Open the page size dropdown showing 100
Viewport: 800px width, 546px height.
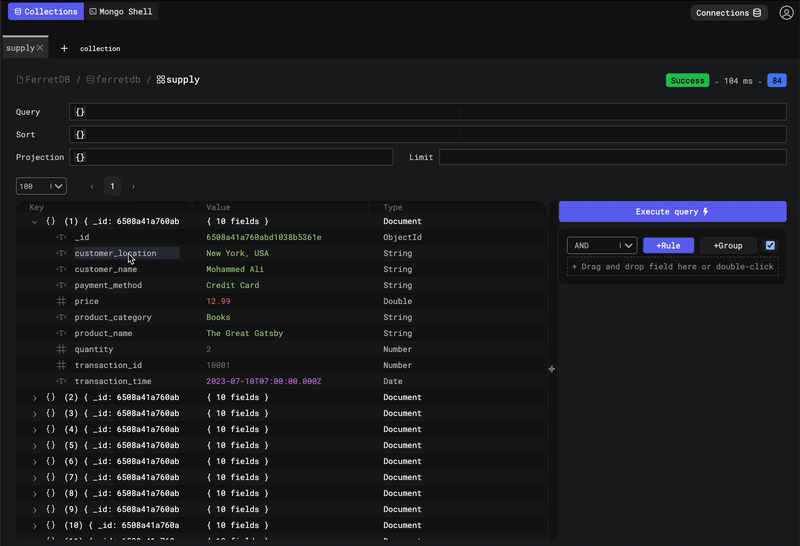pos(41,186)
